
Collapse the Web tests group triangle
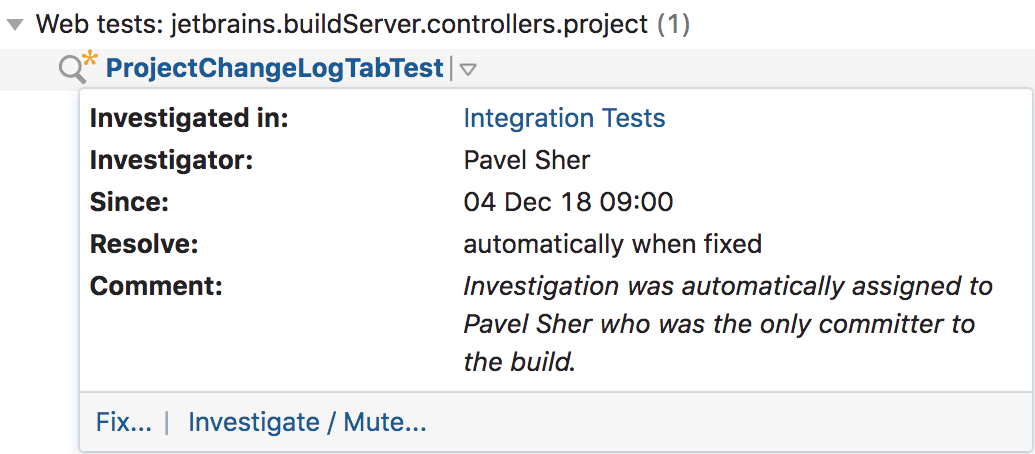click(x=15, y=25)
